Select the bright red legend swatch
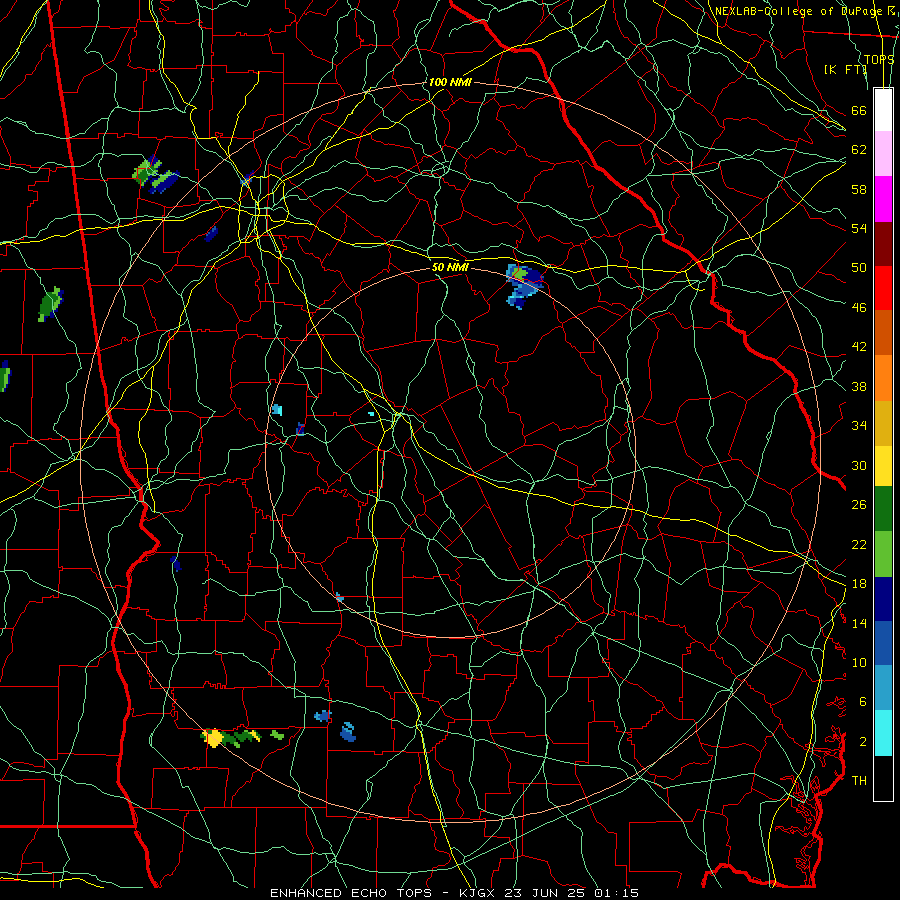Image resolution: width=900 pixels, height=900 pixels. point(883,288)
